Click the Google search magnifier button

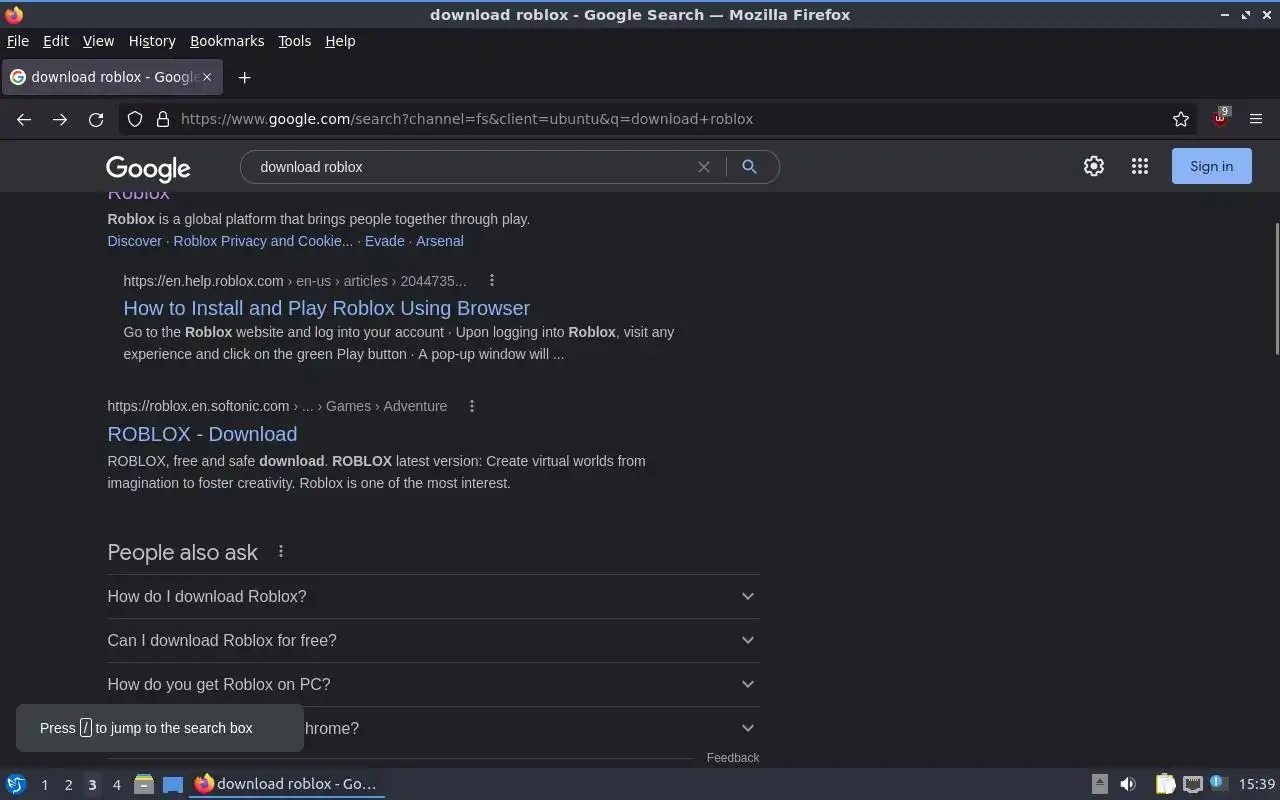coord(749,167)
